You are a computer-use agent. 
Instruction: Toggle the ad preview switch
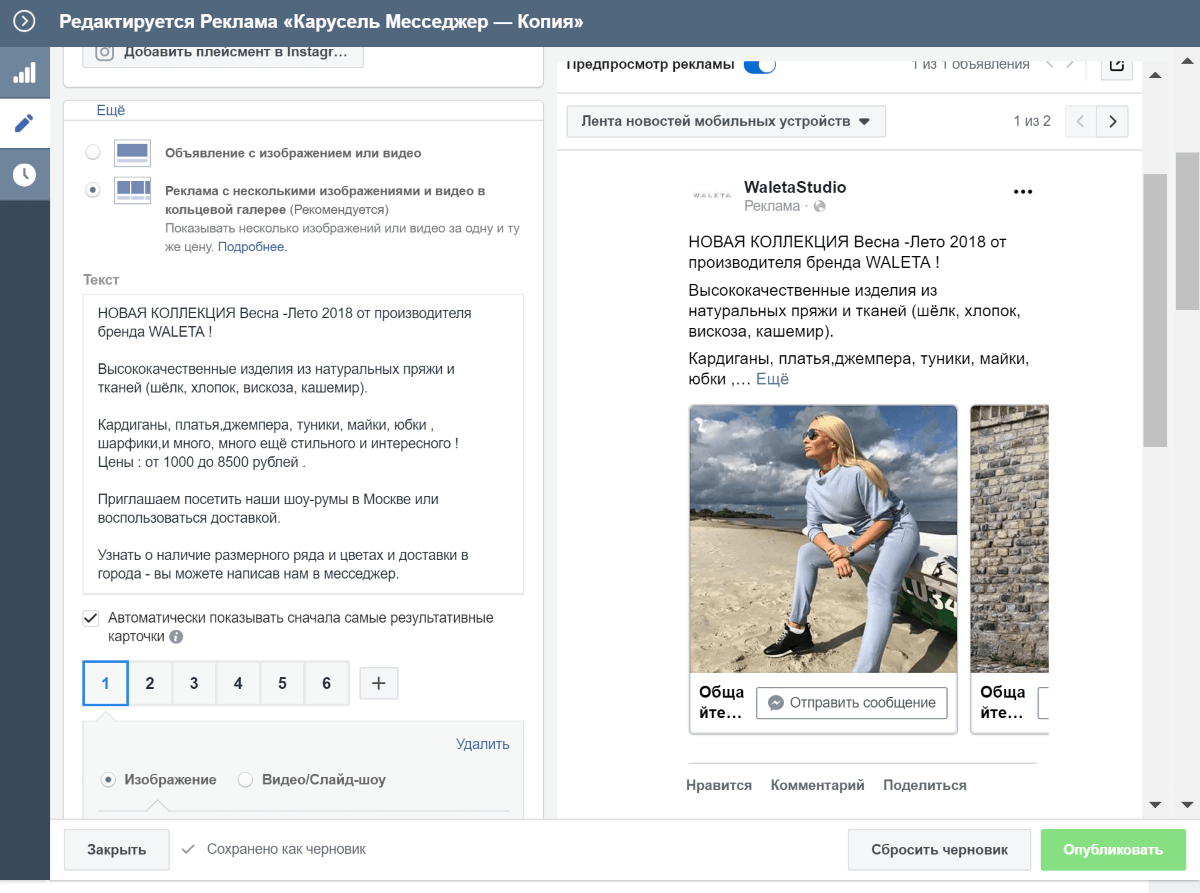759,65
